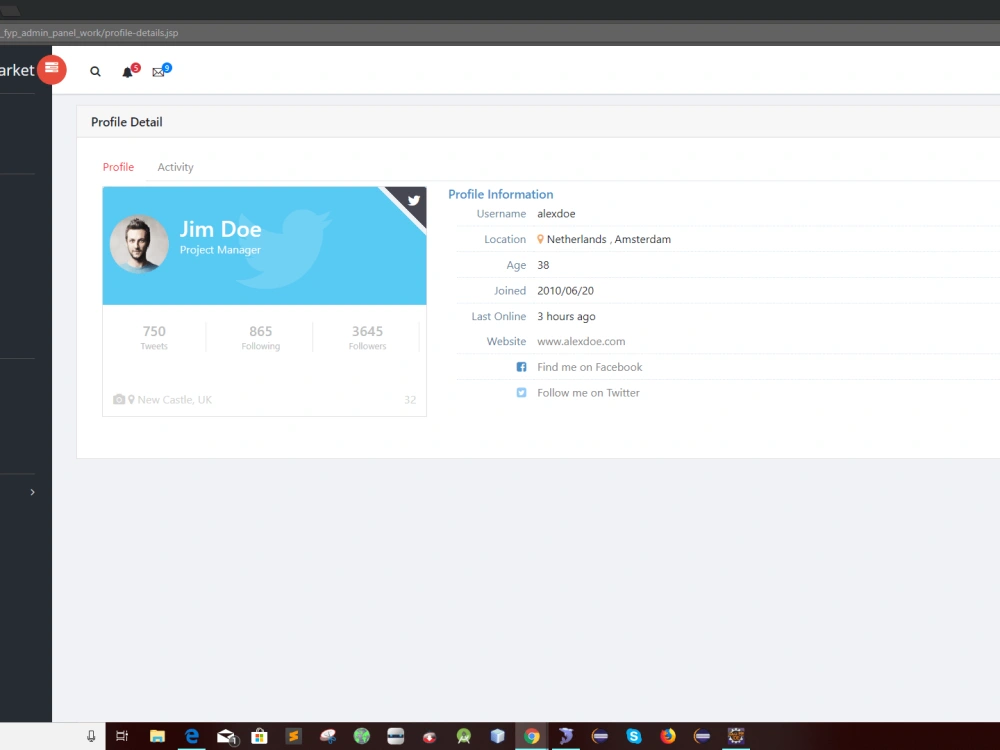The image size is (1000, 750).
Task: Switch to the Profile tab
Action: [x=118, y=167]
